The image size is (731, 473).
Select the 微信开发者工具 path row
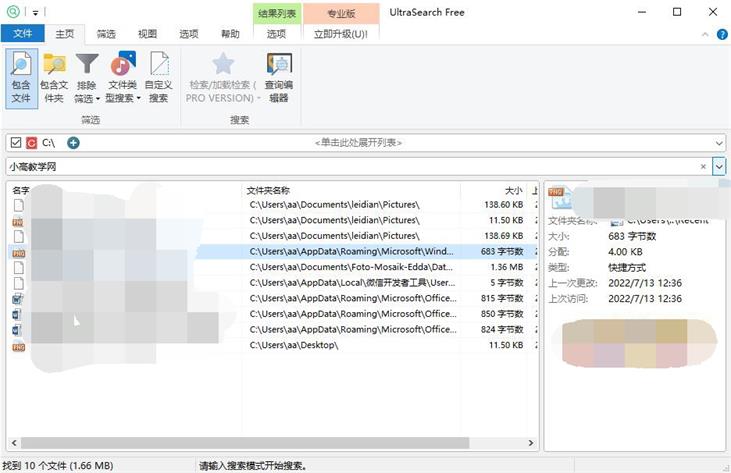(273, 283)
